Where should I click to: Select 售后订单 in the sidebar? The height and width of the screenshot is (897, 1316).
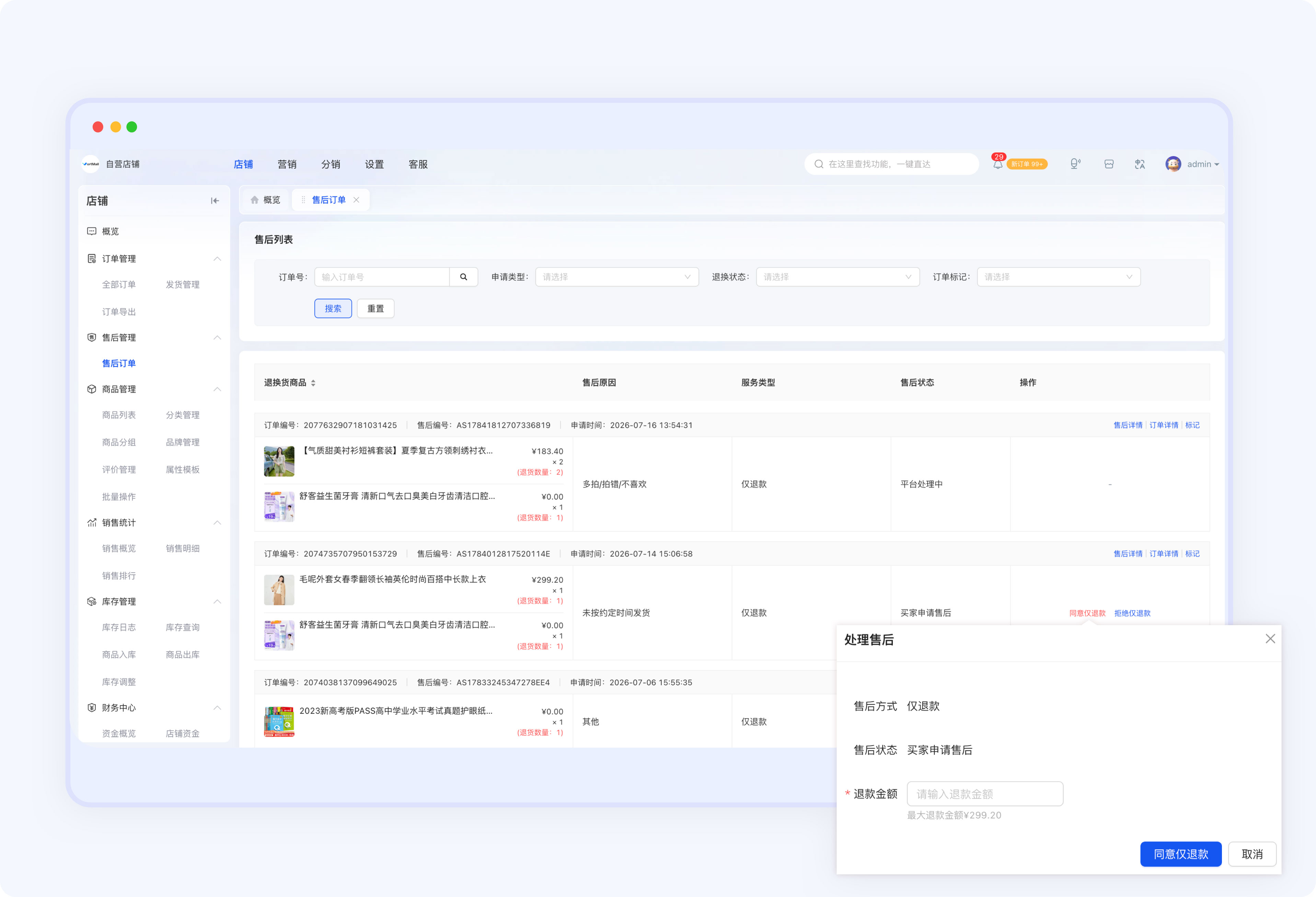pos(119,364)
